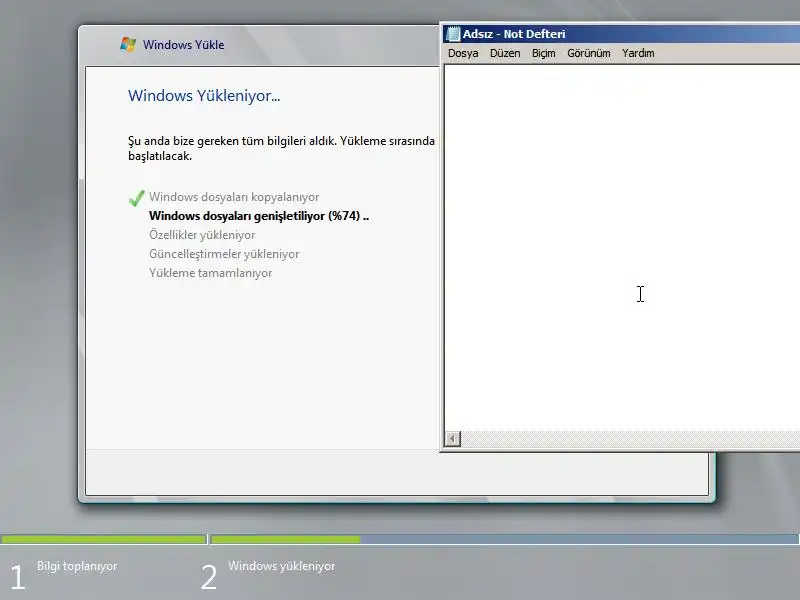This screenshot has height=600, width=800.
Task: Click the Adsız - Not Defteri title bar
Action: [x=621, y=34]
